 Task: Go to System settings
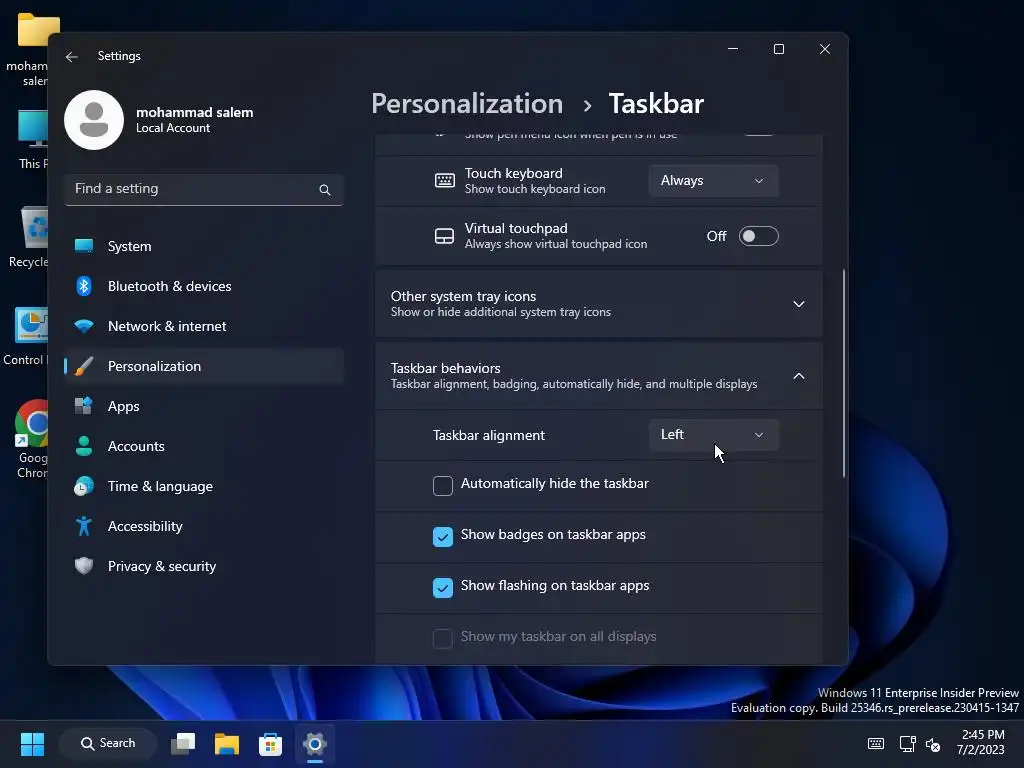point(204,246)
